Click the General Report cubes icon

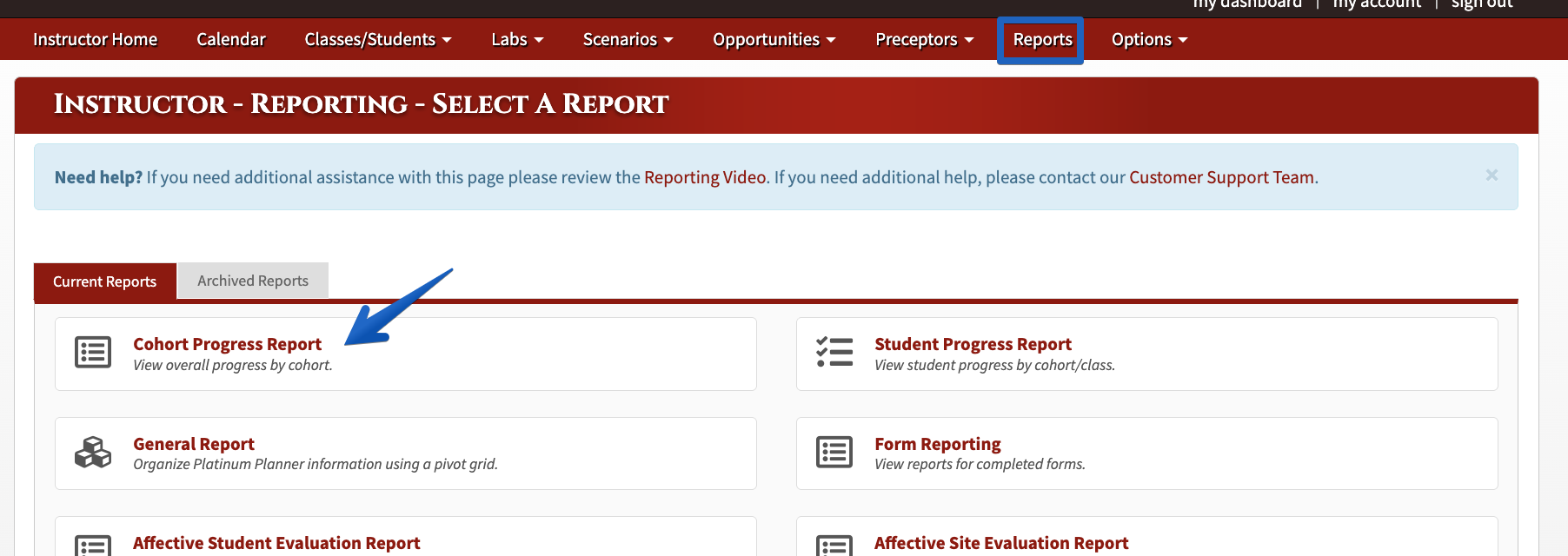point(93,453)
